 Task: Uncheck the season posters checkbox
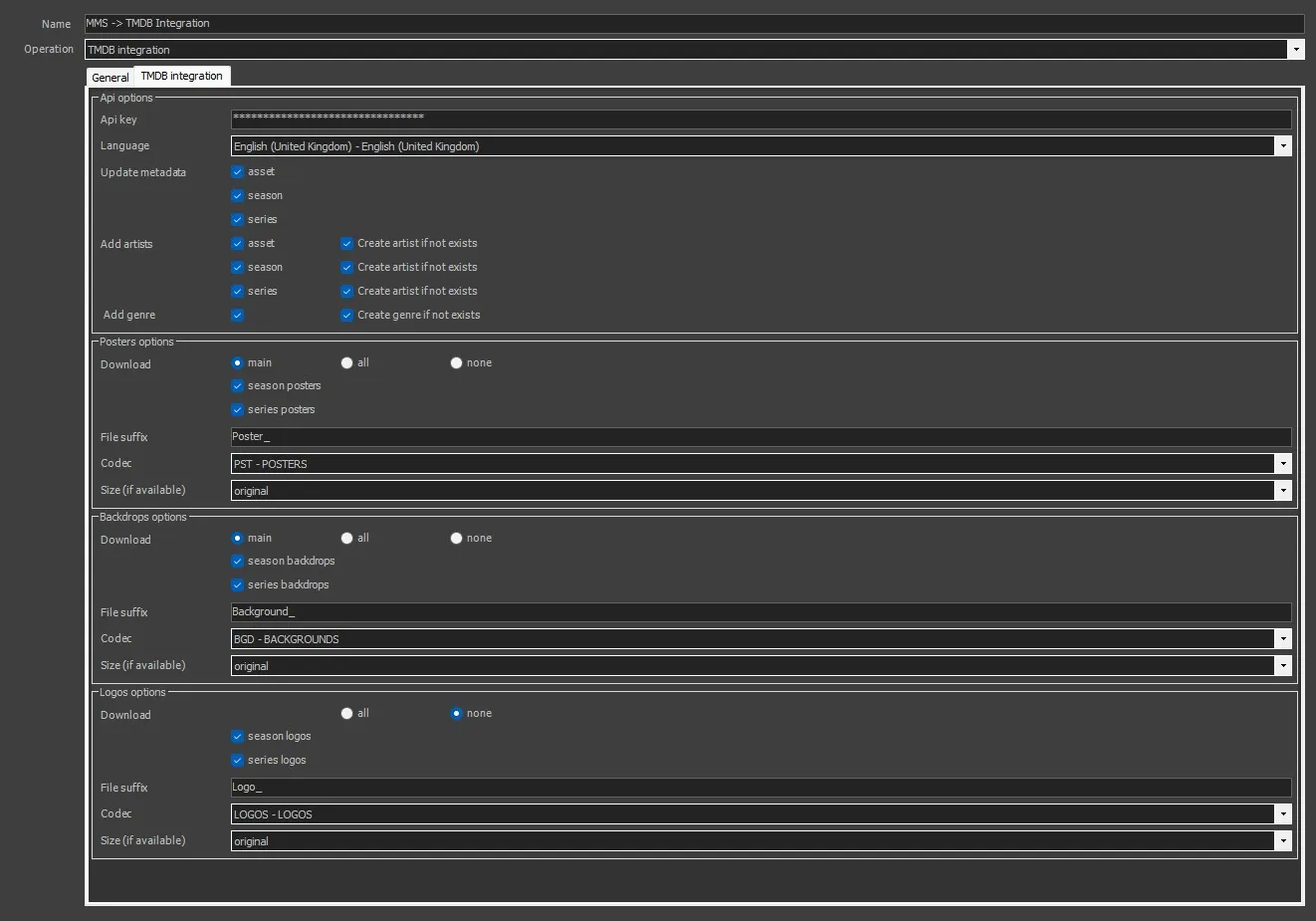238,386
